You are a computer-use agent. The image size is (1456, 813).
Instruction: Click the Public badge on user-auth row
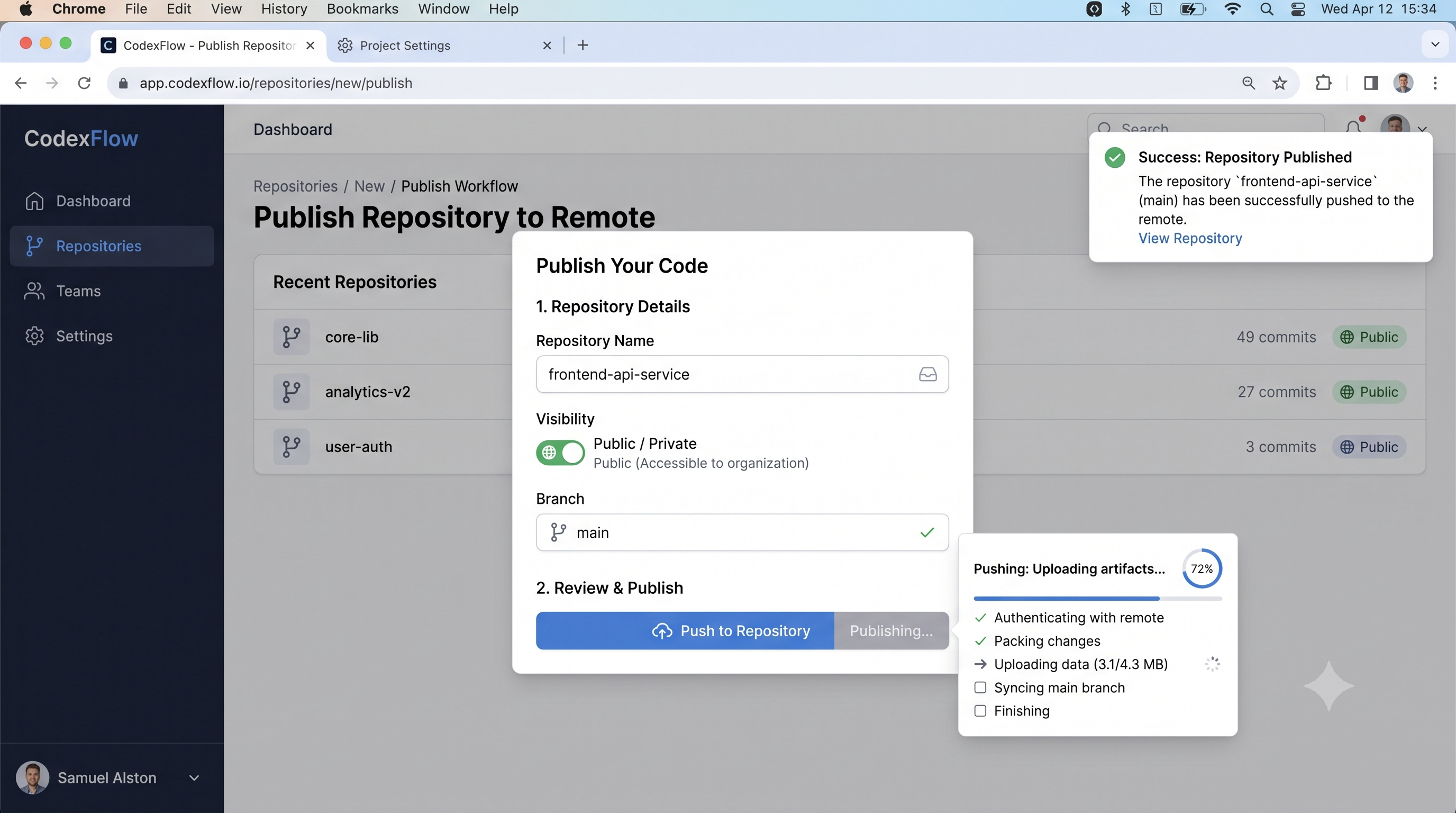1369,447
